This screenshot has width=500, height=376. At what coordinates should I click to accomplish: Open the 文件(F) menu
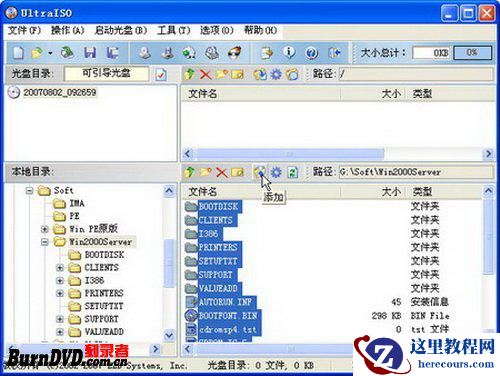click(x=25, y=30)
